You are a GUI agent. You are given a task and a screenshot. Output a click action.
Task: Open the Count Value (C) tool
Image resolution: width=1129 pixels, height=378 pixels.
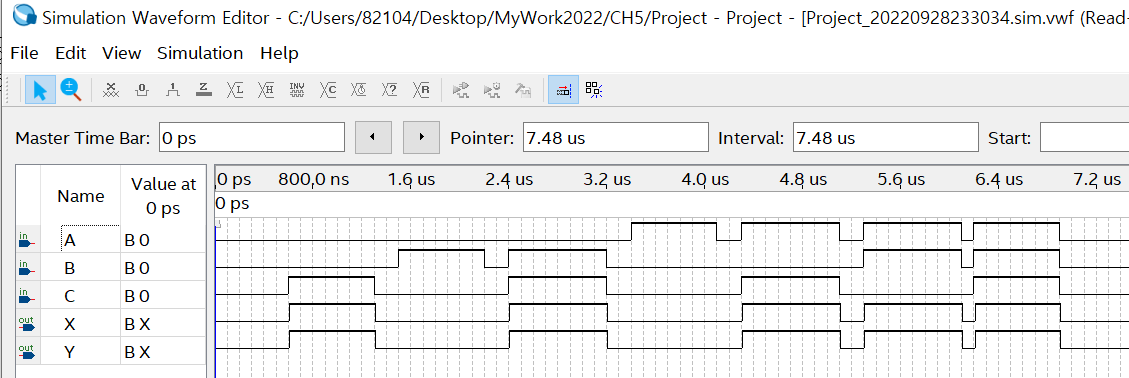[328, 90]
